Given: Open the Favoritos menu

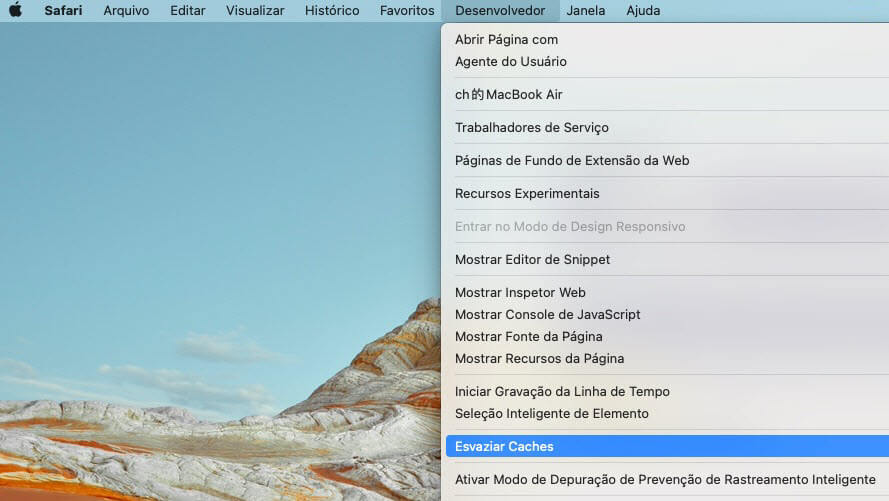Looking at the screenshot, I should coord(407,10).
